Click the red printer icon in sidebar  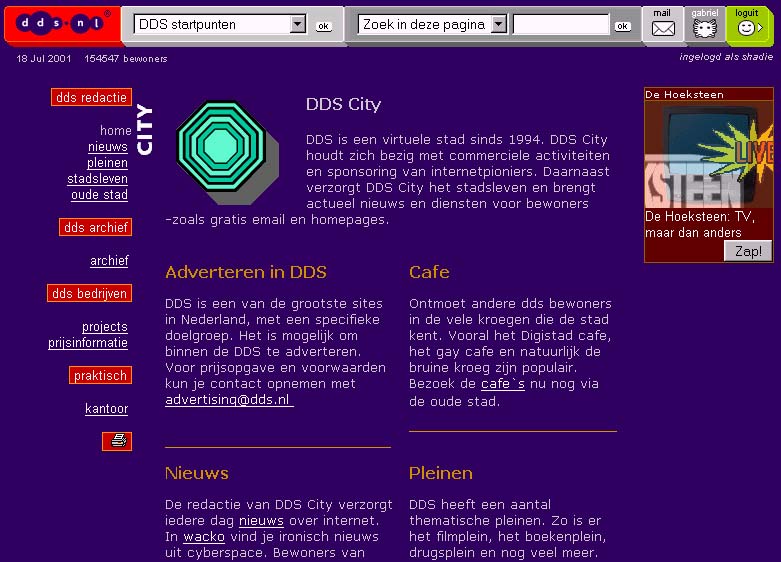[117, 441]
